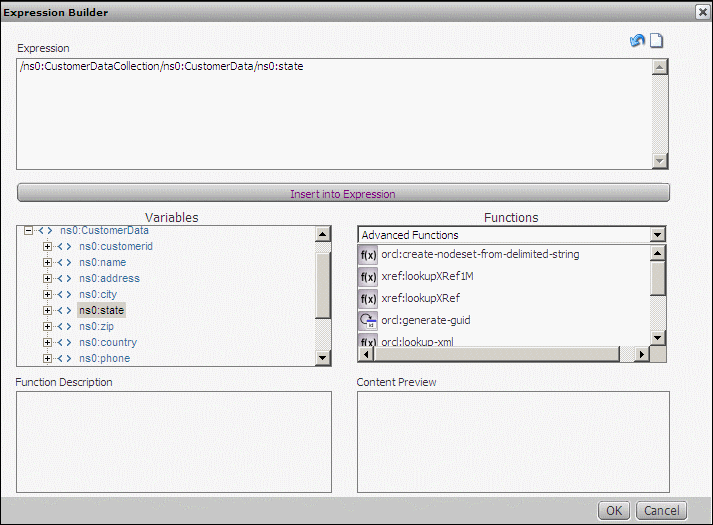Select the orcl:lookup-xml function name
713x525 pixels.
pyautogui.click(x=417, y=342)
